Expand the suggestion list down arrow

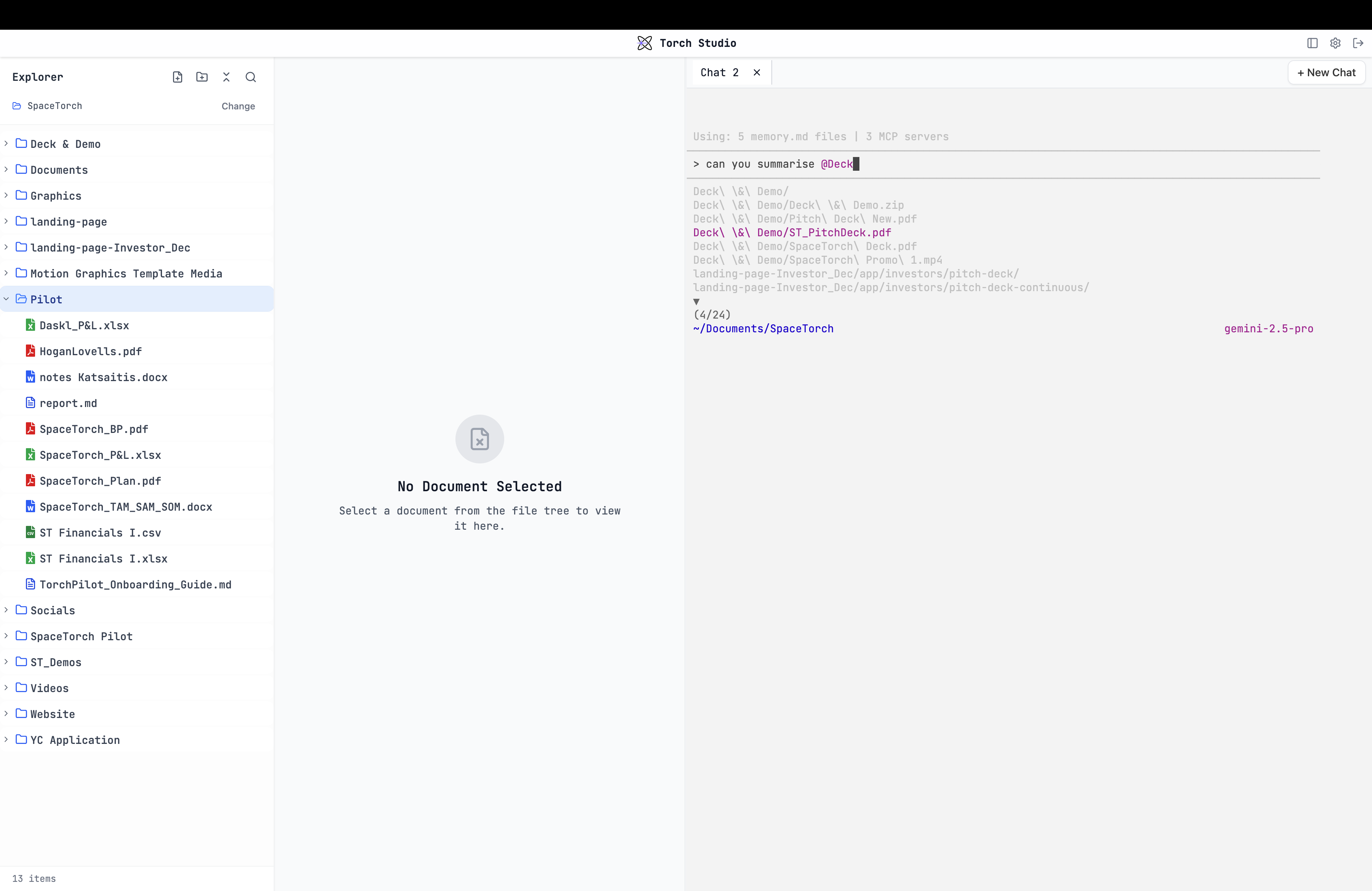(x=696, y=301)
